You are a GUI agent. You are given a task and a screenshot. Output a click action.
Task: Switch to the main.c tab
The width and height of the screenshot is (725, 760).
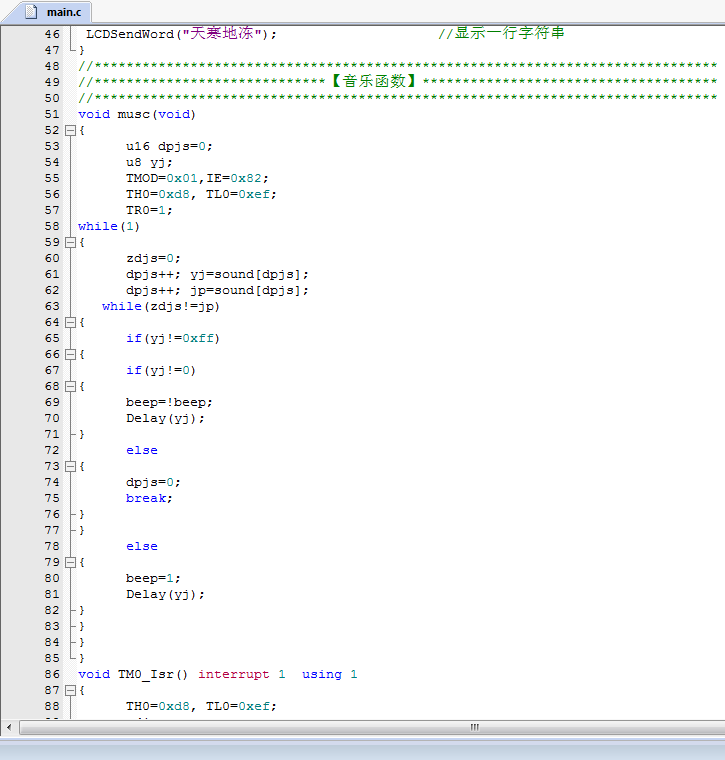pos(64,13)
